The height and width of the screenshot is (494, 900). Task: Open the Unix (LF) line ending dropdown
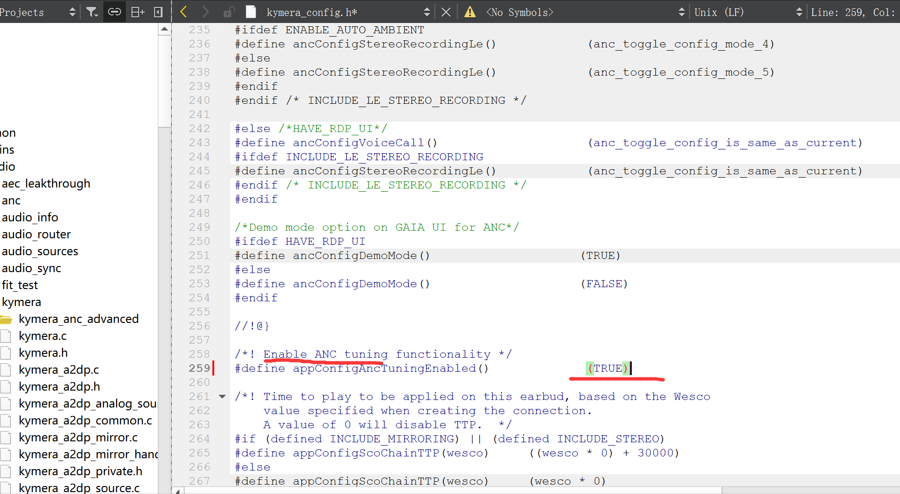[799, 11]
